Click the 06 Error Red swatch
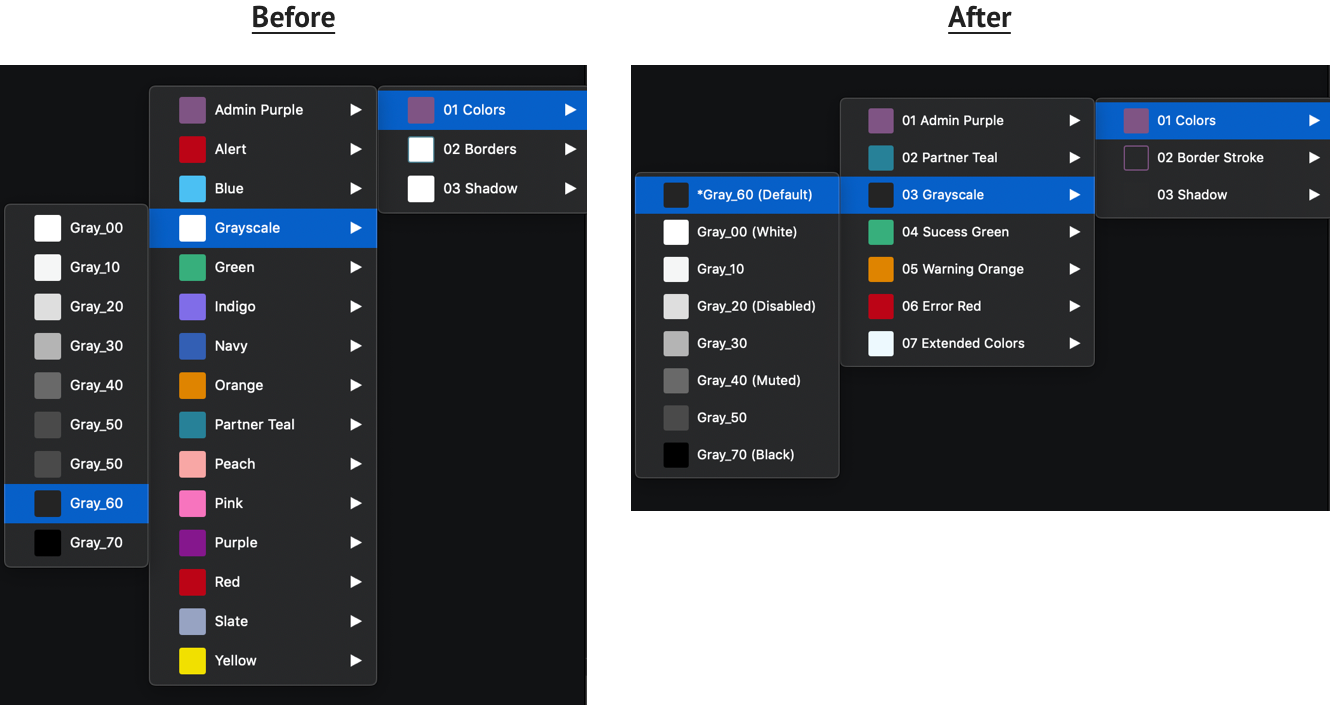Viewport: 1330px width, 705px height. [879, 306]
